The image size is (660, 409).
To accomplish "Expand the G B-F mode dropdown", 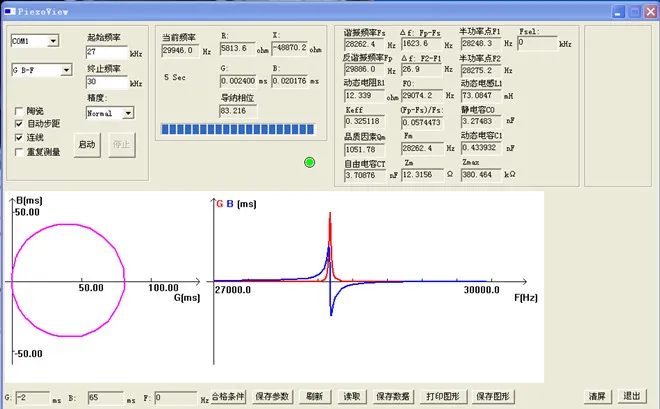I will tap(66, 70).
